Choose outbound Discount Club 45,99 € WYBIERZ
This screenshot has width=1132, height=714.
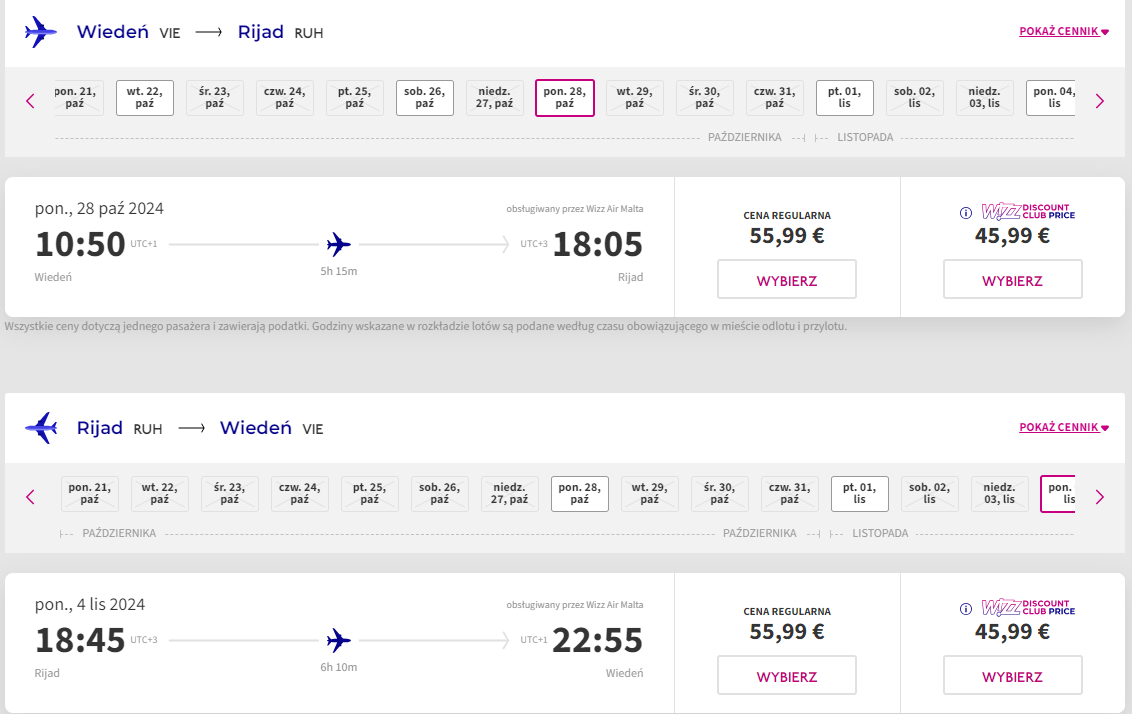click(x=1012, y=279)
